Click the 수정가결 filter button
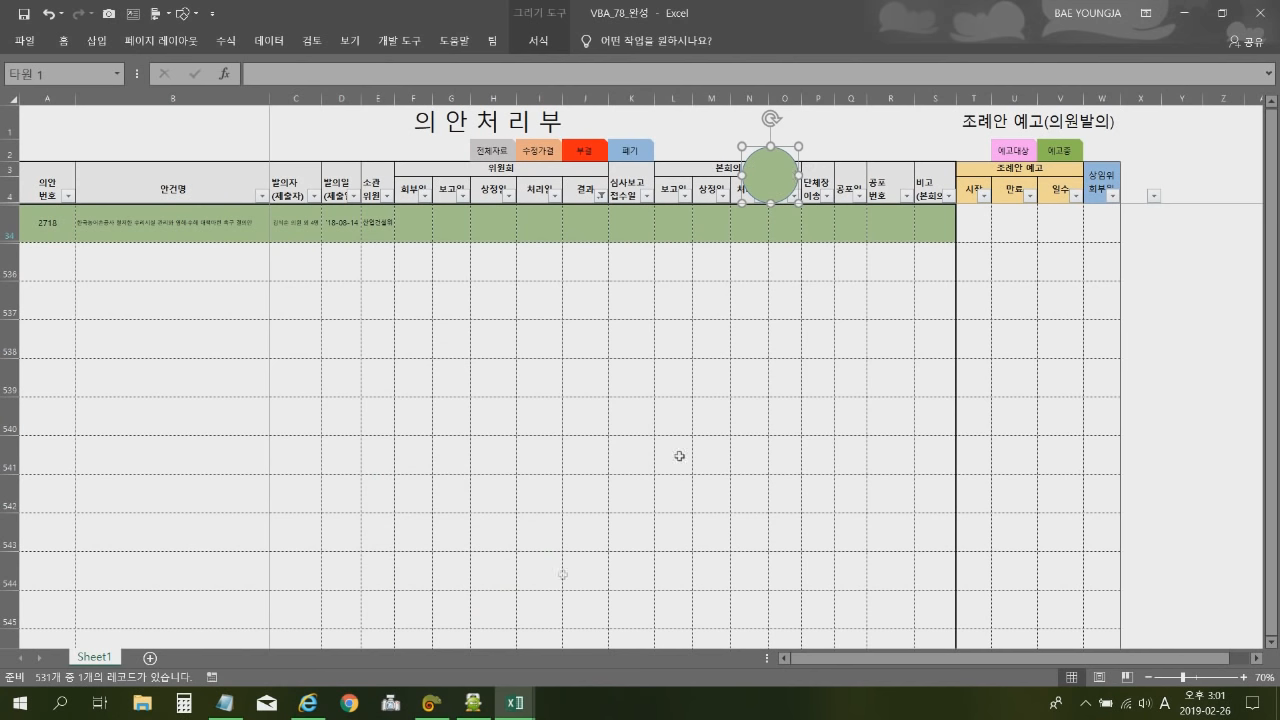The height and width of the screenshot is (720, 1280). [x=538, y=150]
